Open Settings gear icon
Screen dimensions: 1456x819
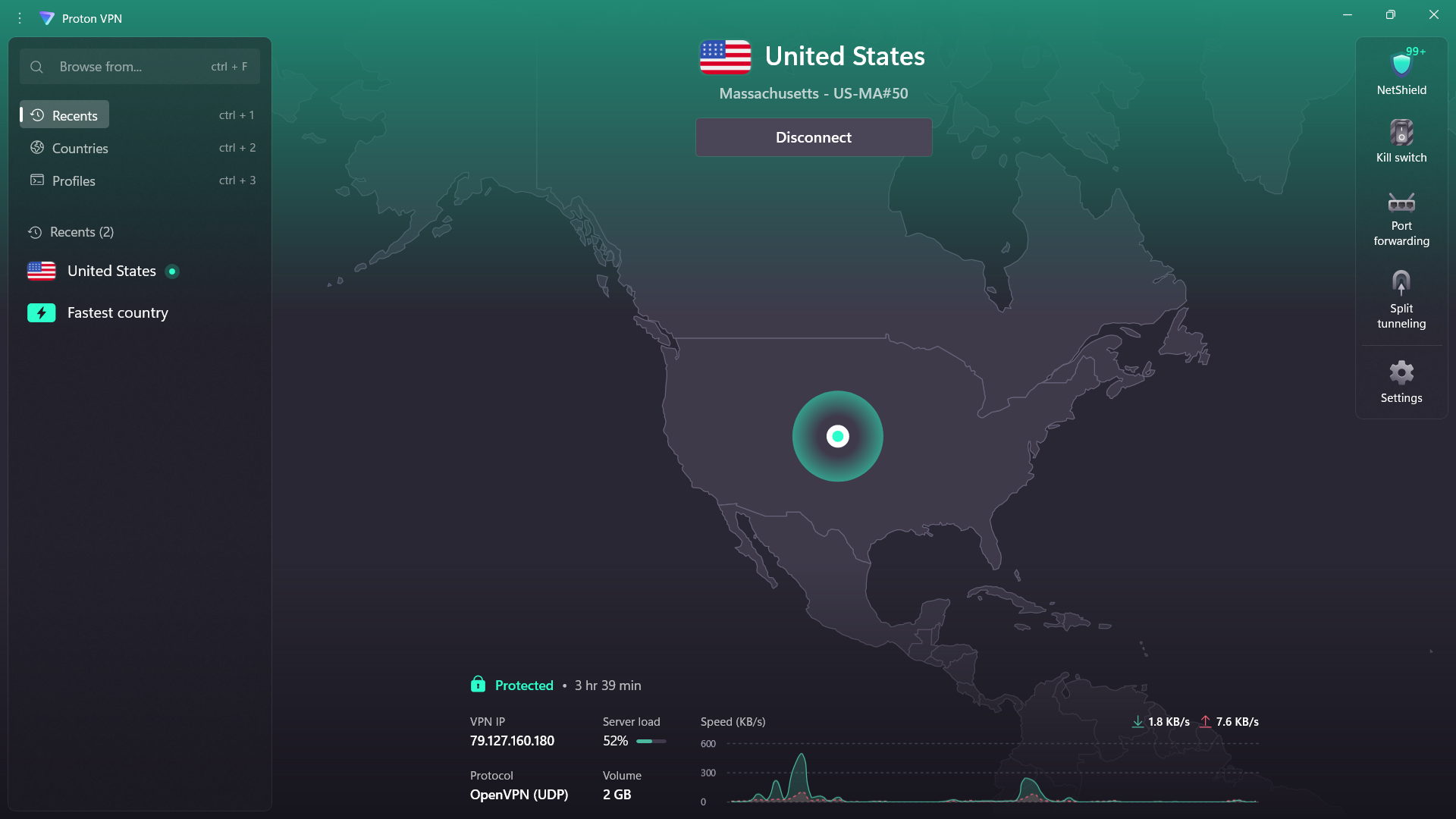click(1401, 372)
